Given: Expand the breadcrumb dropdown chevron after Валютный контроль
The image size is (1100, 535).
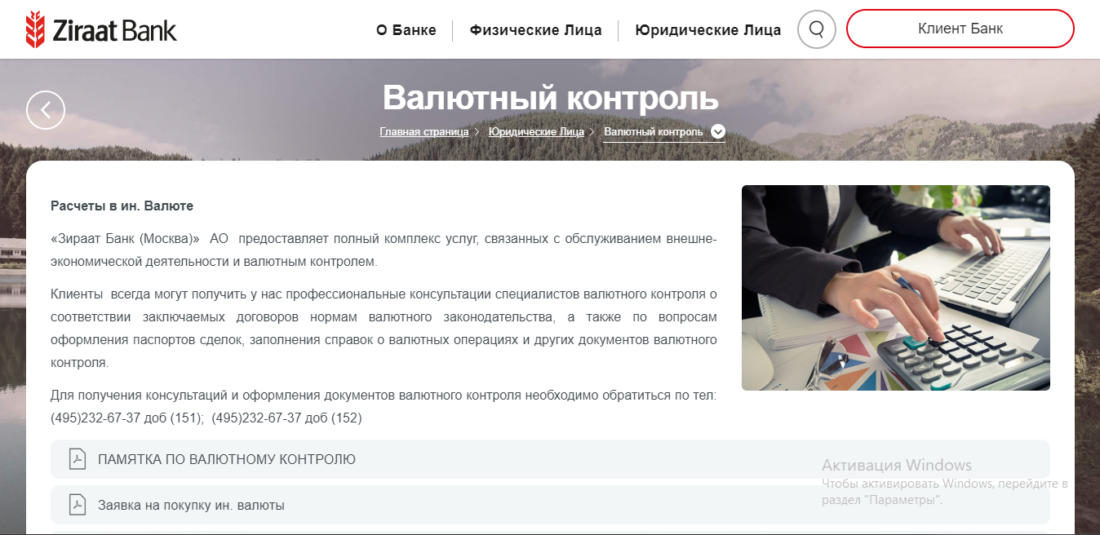Looking at the screenshot, I should pos(718,132).
